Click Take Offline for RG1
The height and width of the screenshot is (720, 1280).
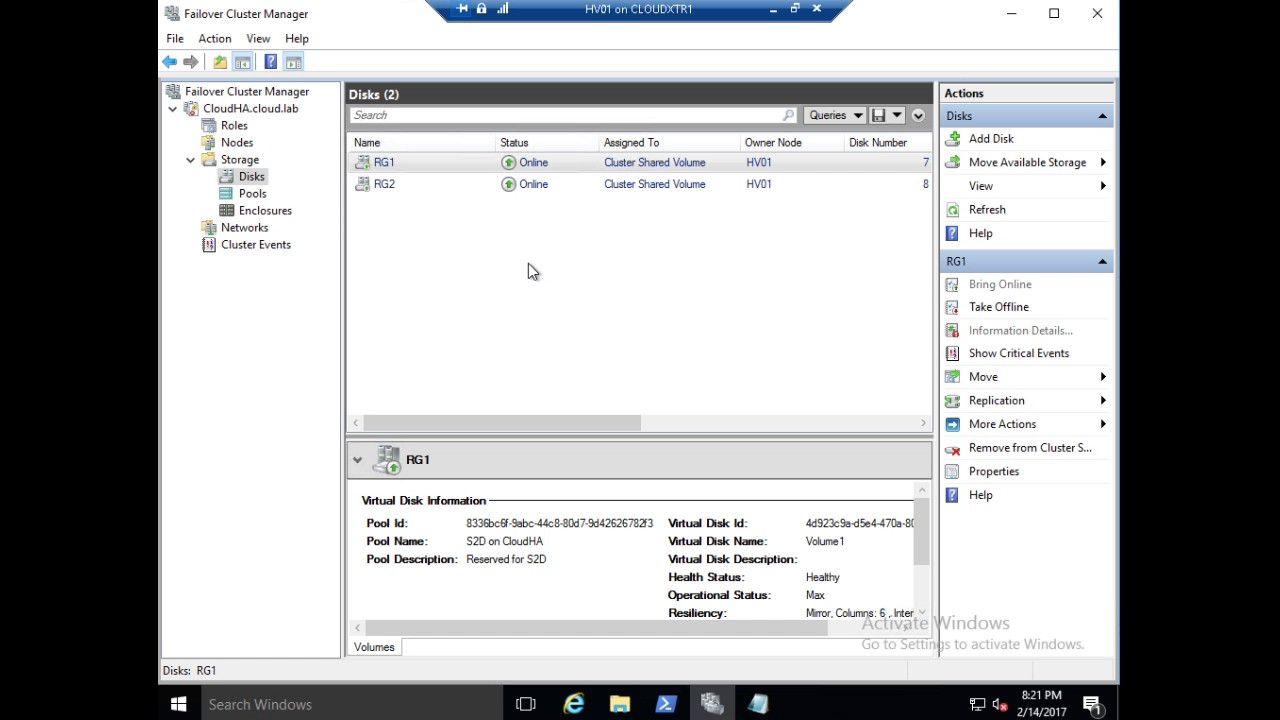(998, 307)
